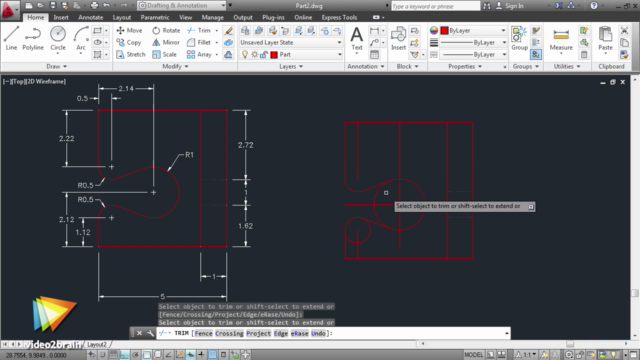Toggle Ortho mode in status bar

pyautogui.click(x=124, y=355)
